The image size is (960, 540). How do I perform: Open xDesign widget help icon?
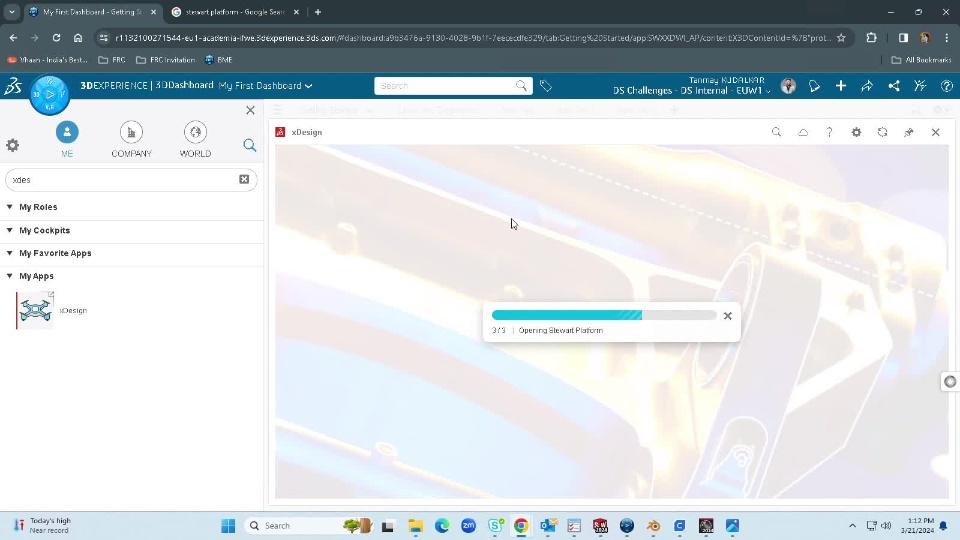point(829,132)
